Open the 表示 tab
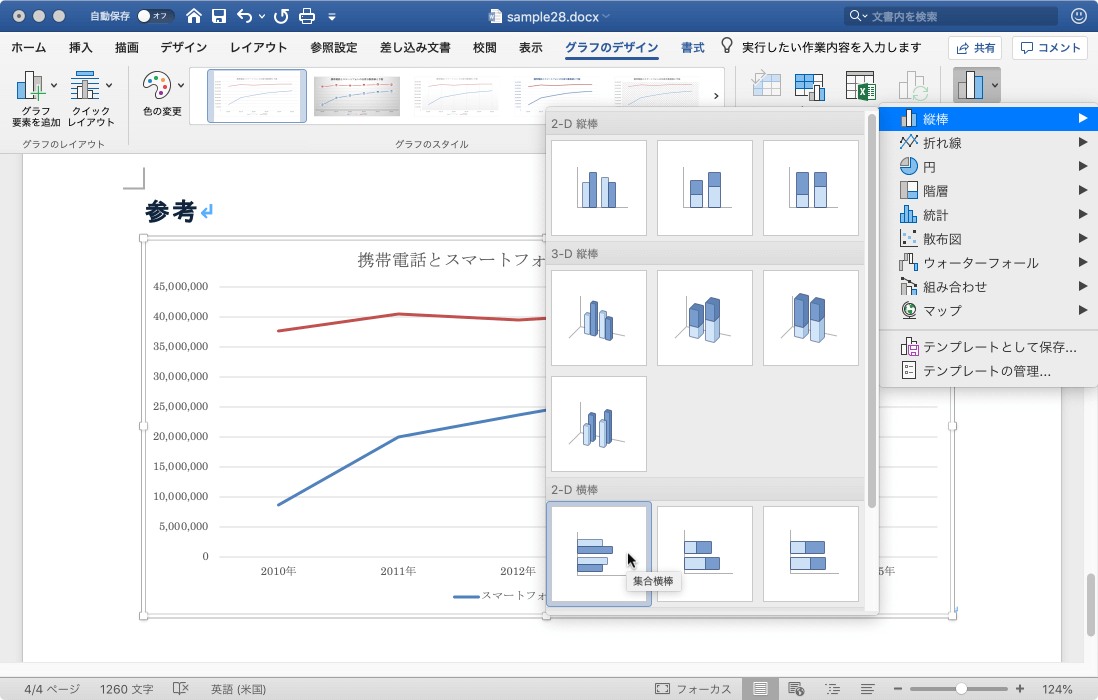Image resolution: width=1098 pixels, height=700 pixels. click(x=531, y=48)
